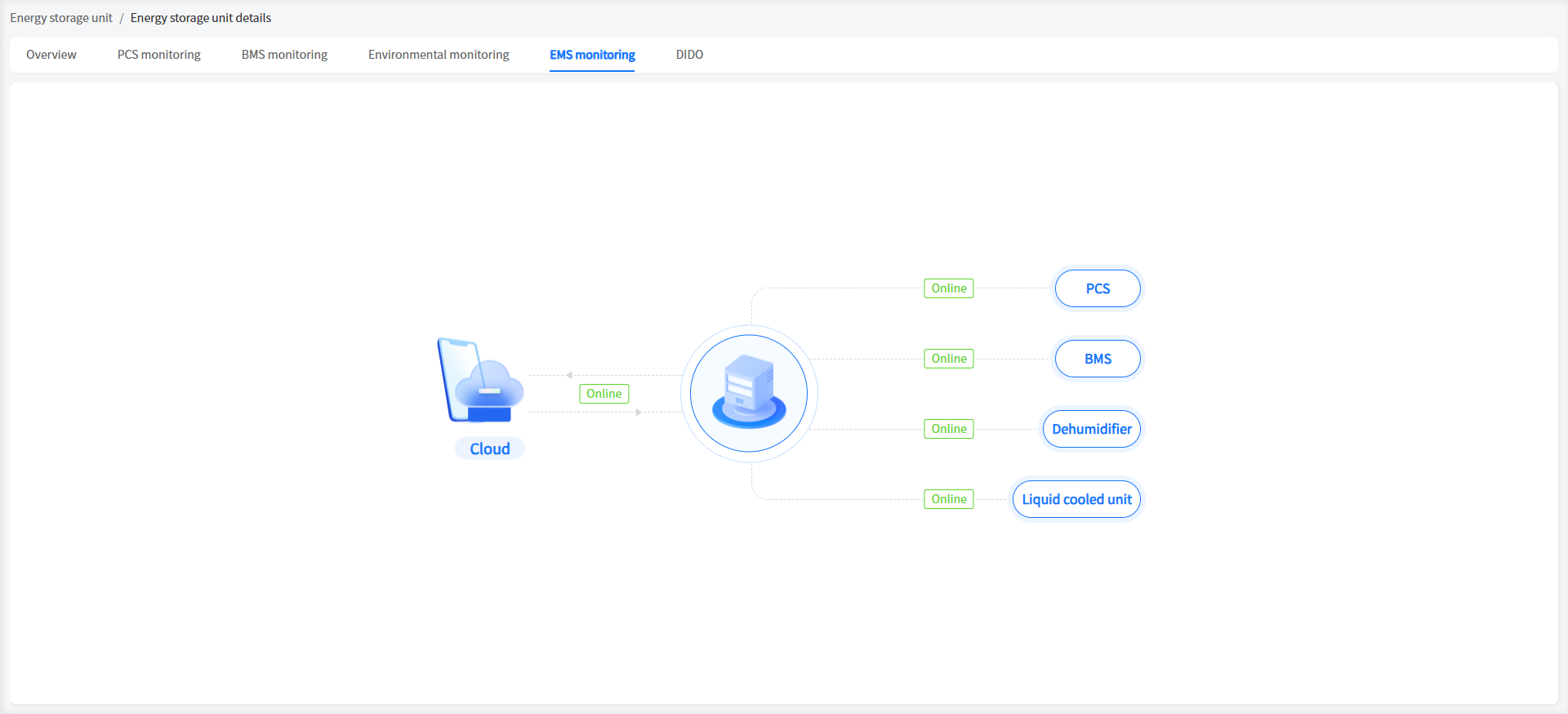
Task: Switch to Environmental monitoring tab
Action: (x=439, y=55)
